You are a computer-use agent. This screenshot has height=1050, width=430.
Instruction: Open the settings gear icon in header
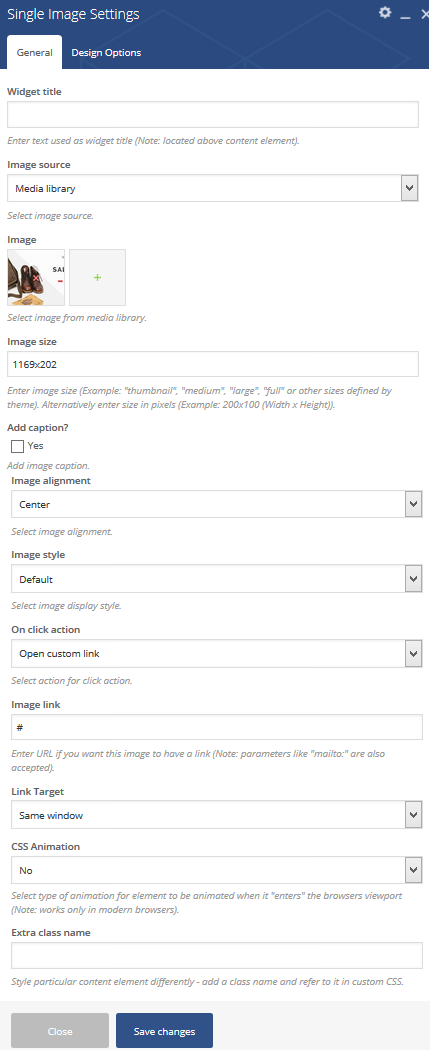(x=384, y=13)
